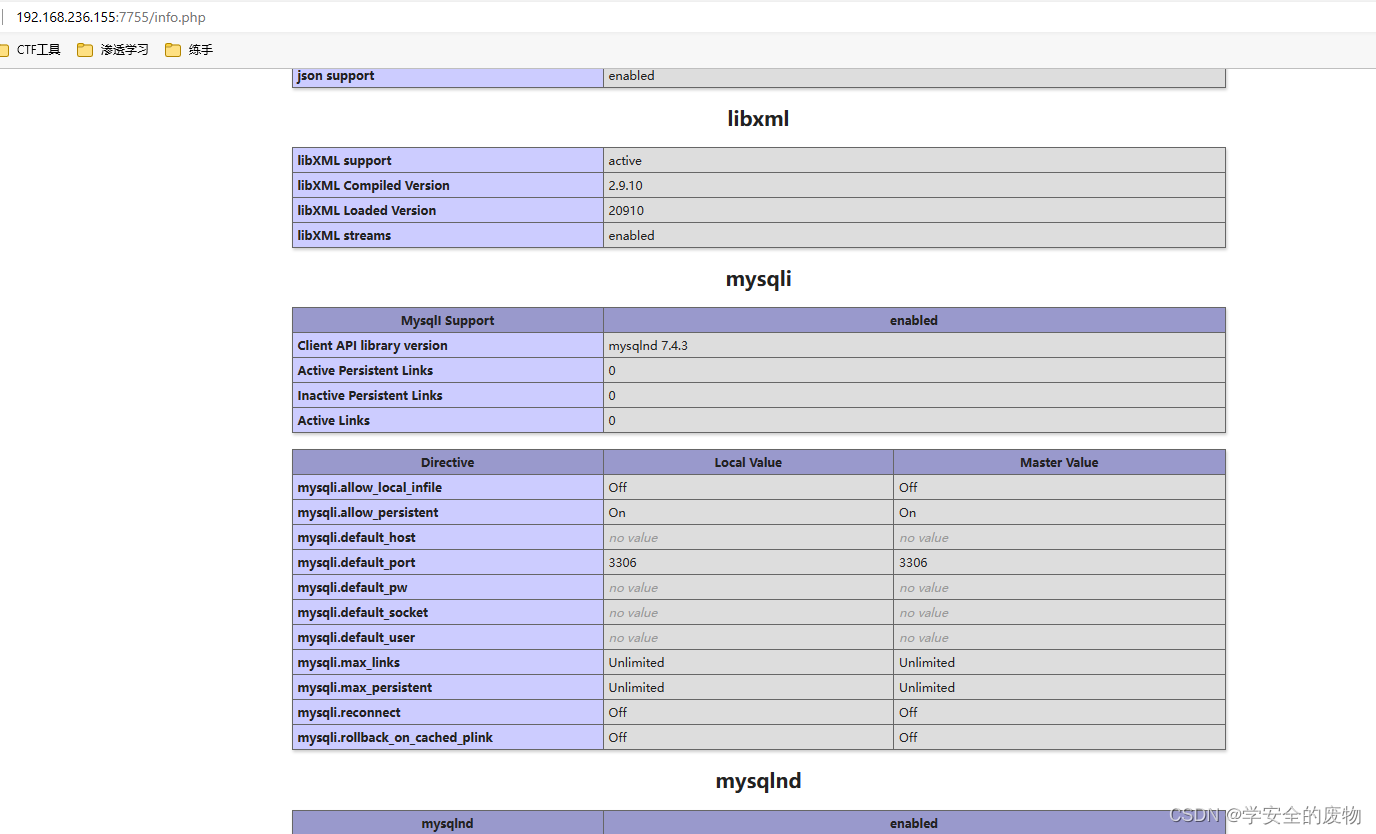Image resolution: width=1376 pixels, height=834 pixels.
Task: Click the MysqlI Support header cell
Action: click(x=448, y=320)
